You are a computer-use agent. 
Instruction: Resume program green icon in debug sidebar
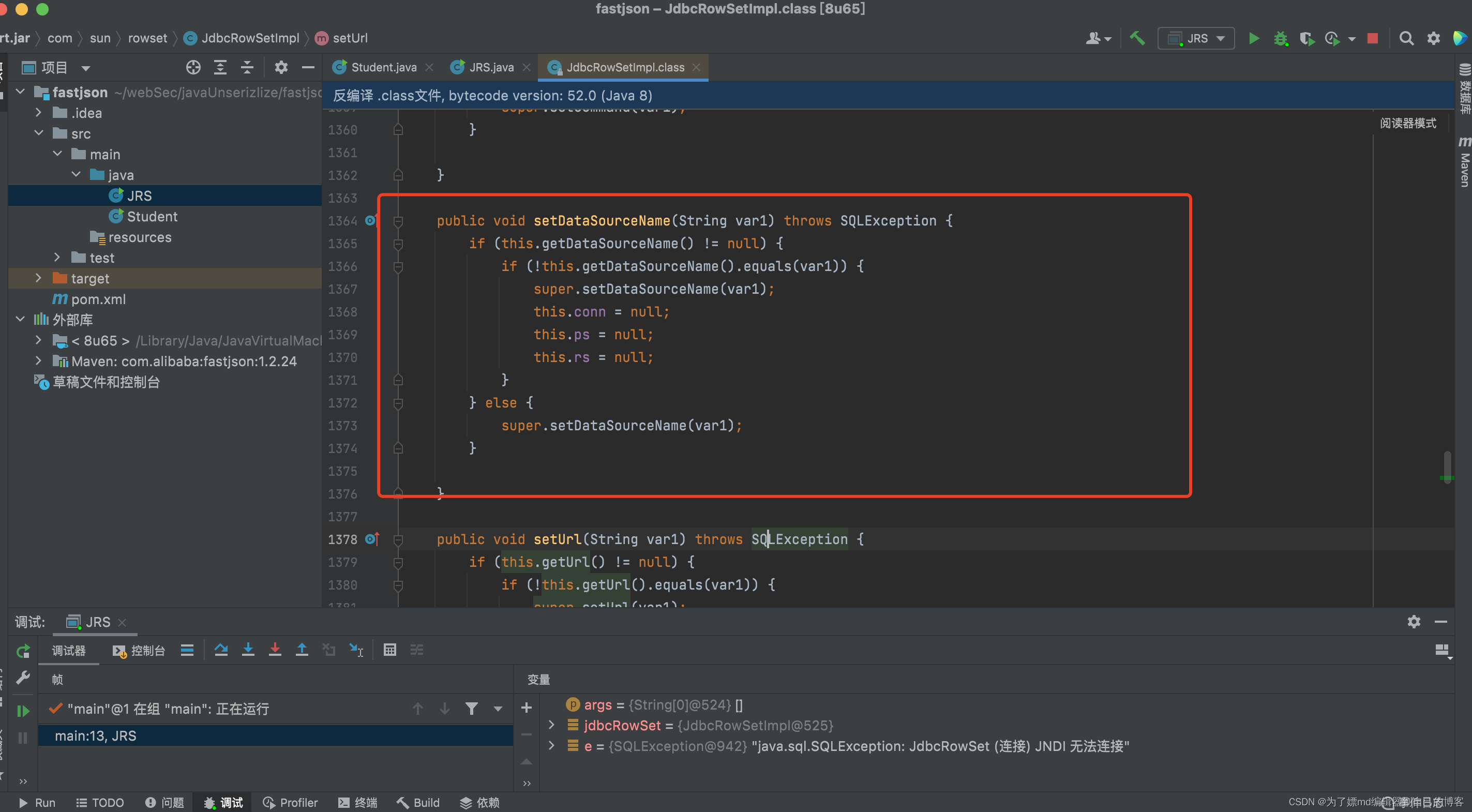tap(23, 711)
